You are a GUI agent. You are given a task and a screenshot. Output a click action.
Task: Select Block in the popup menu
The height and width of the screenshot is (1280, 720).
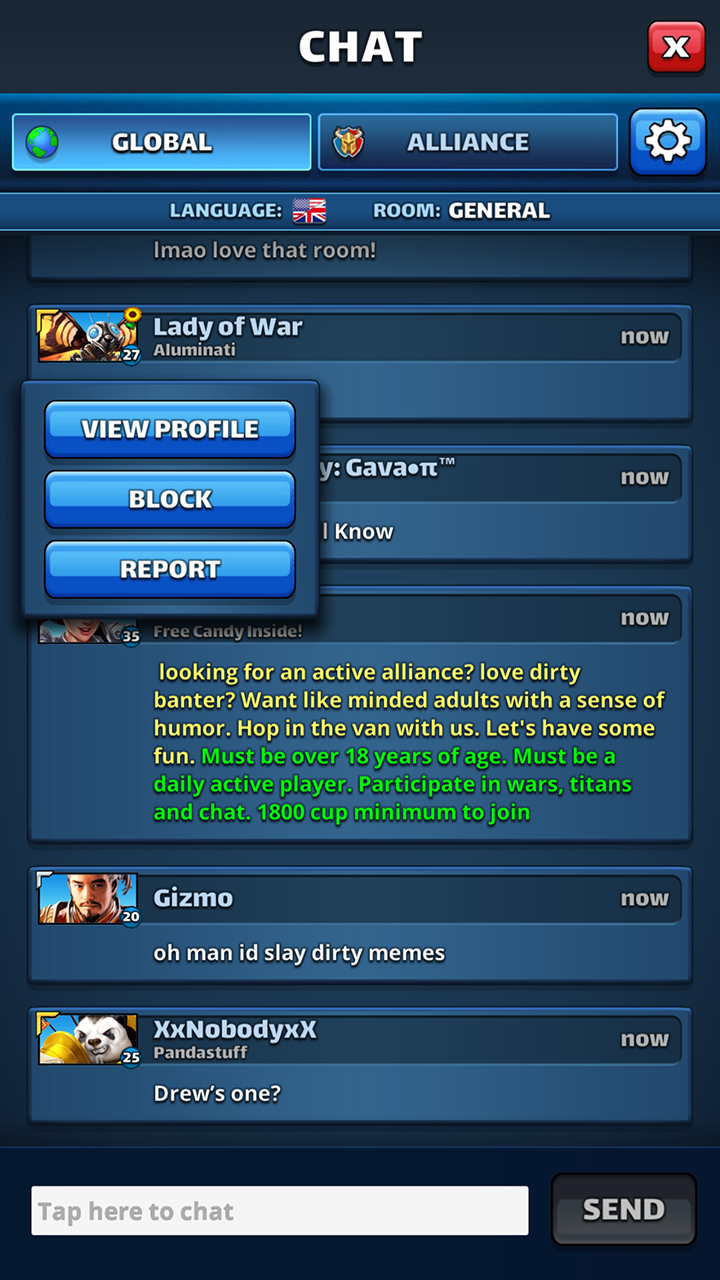170,499
